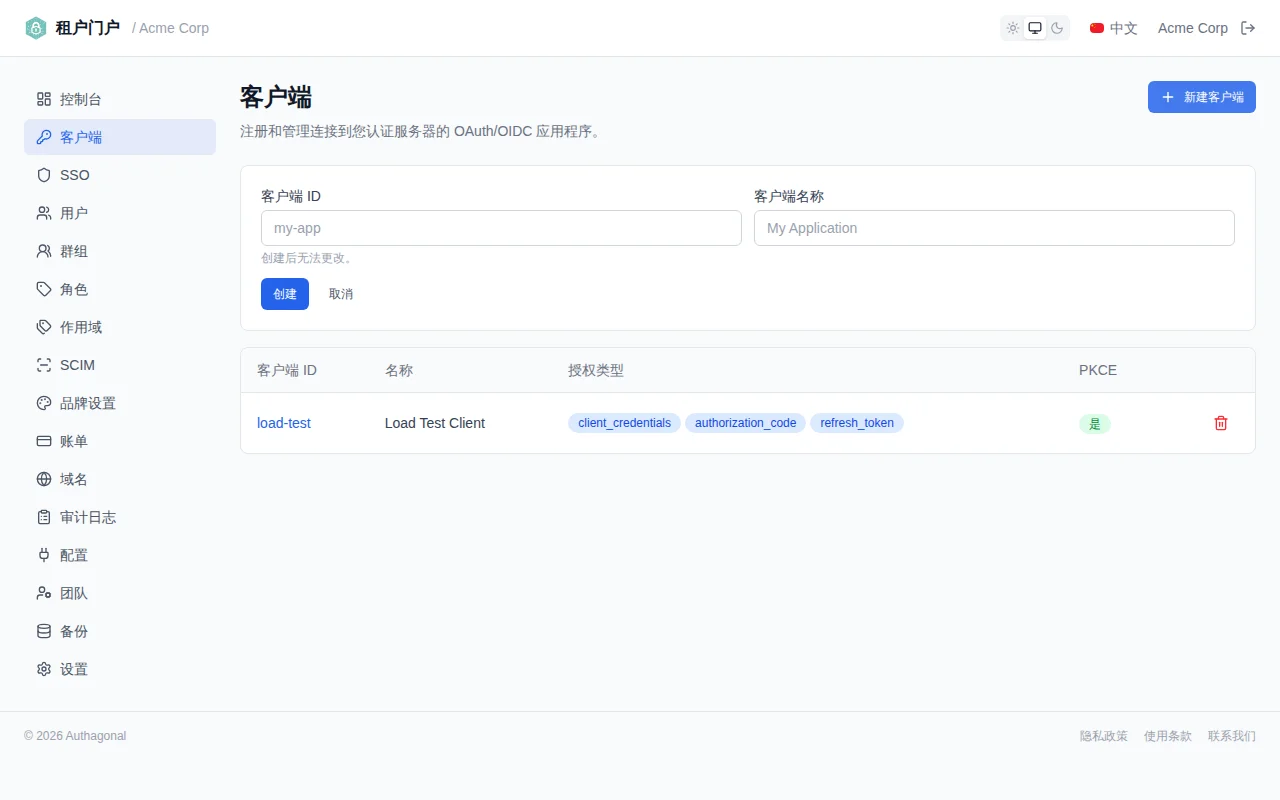Switch to dark theme moon icon

[x=1057, y=28]
